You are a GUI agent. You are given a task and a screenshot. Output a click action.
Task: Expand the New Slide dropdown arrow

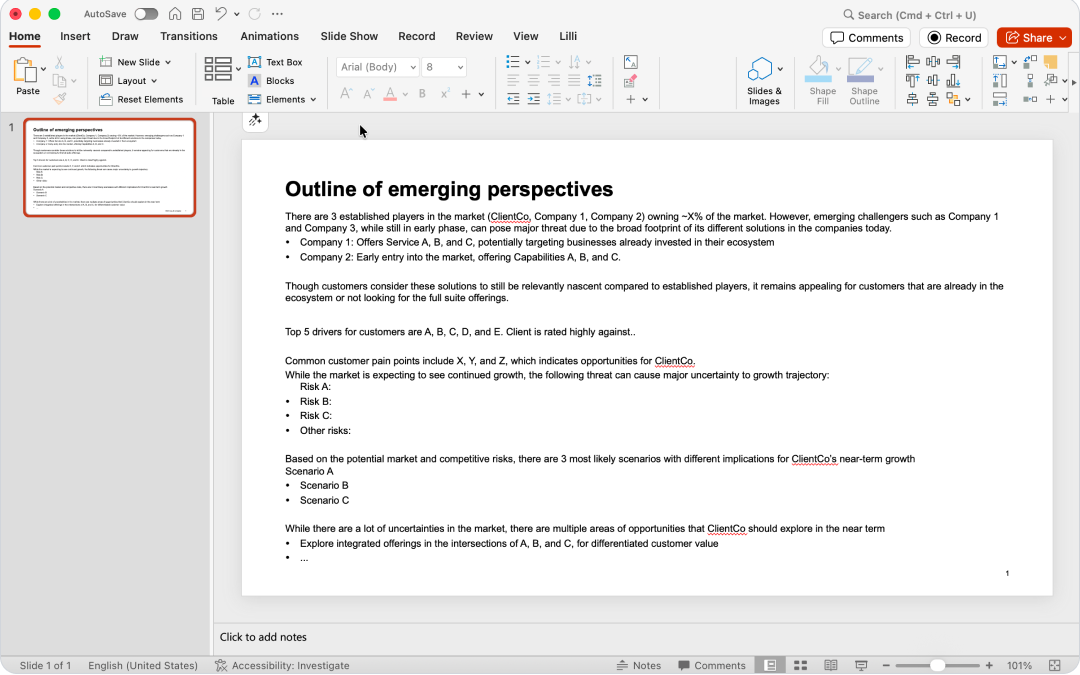168,62
